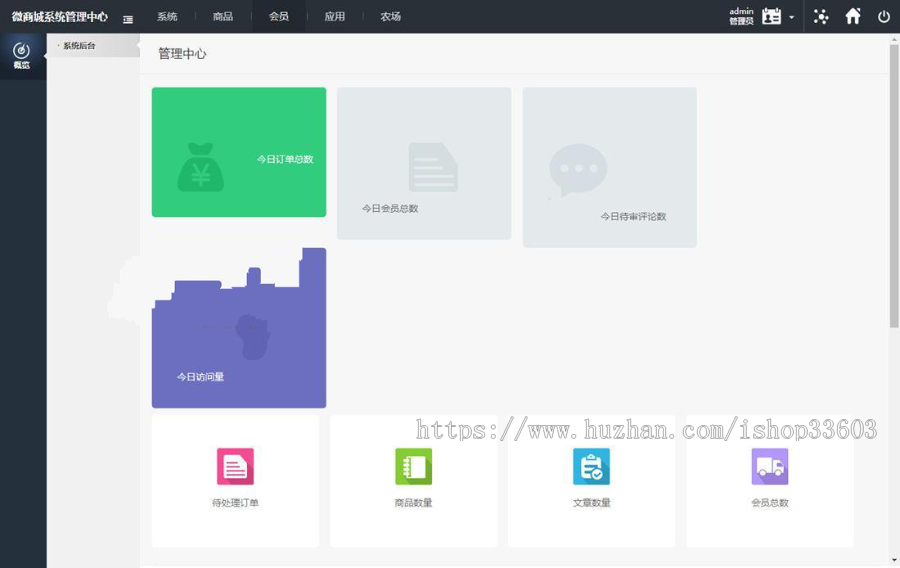The image size is (900, 568).
Task: Click the vertical scrollbar on the right
Action: coord(894,190)
